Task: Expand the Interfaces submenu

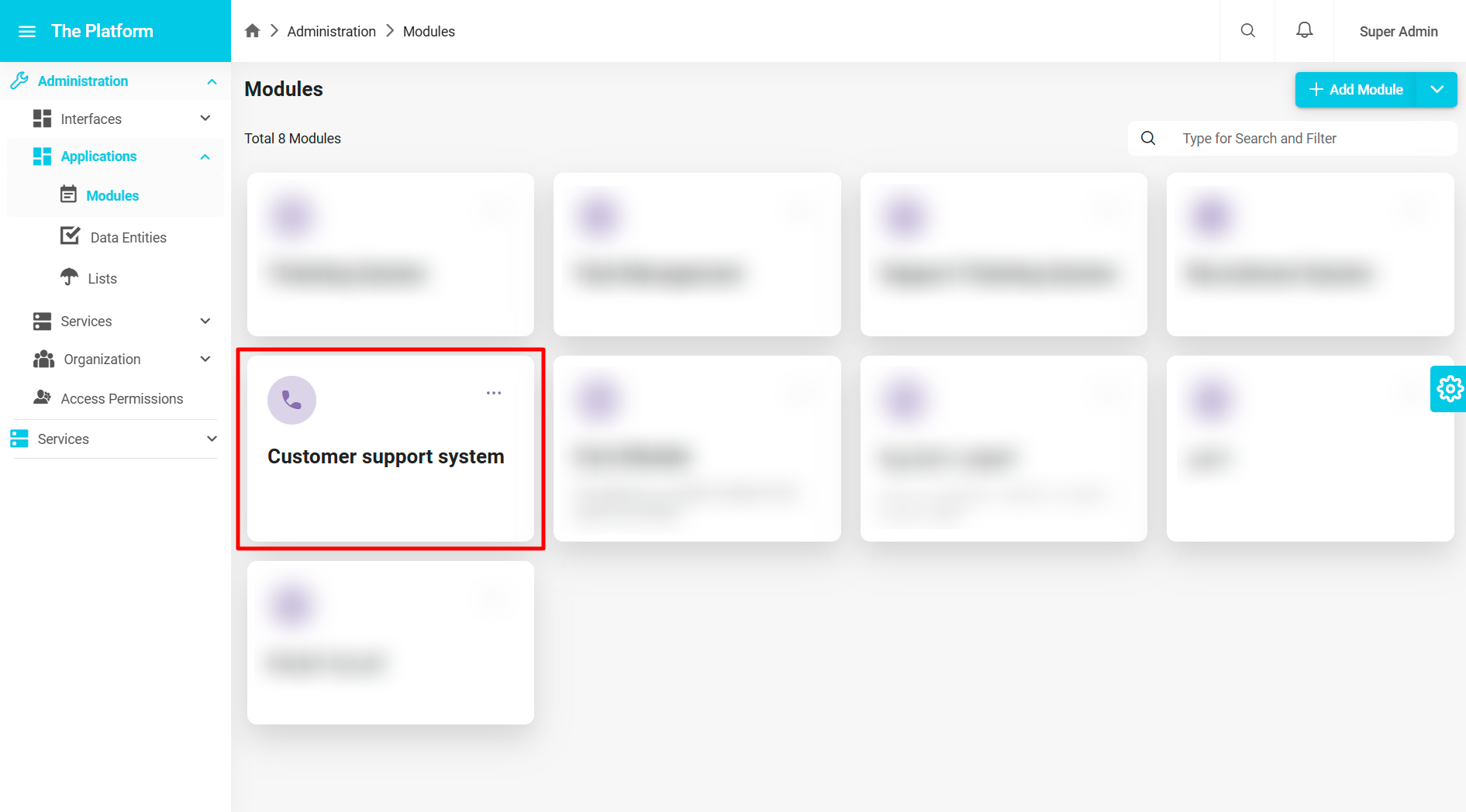Action: [205, 119]
